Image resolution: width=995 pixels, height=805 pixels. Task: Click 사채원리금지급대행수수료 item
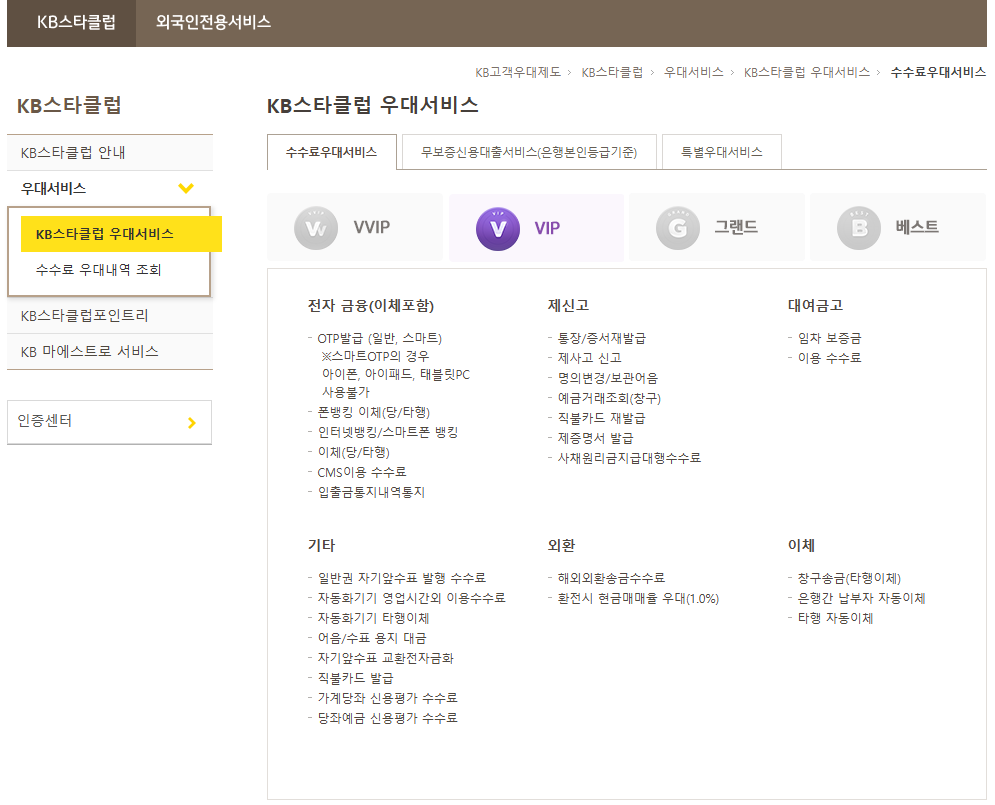[x=629, y=458]
